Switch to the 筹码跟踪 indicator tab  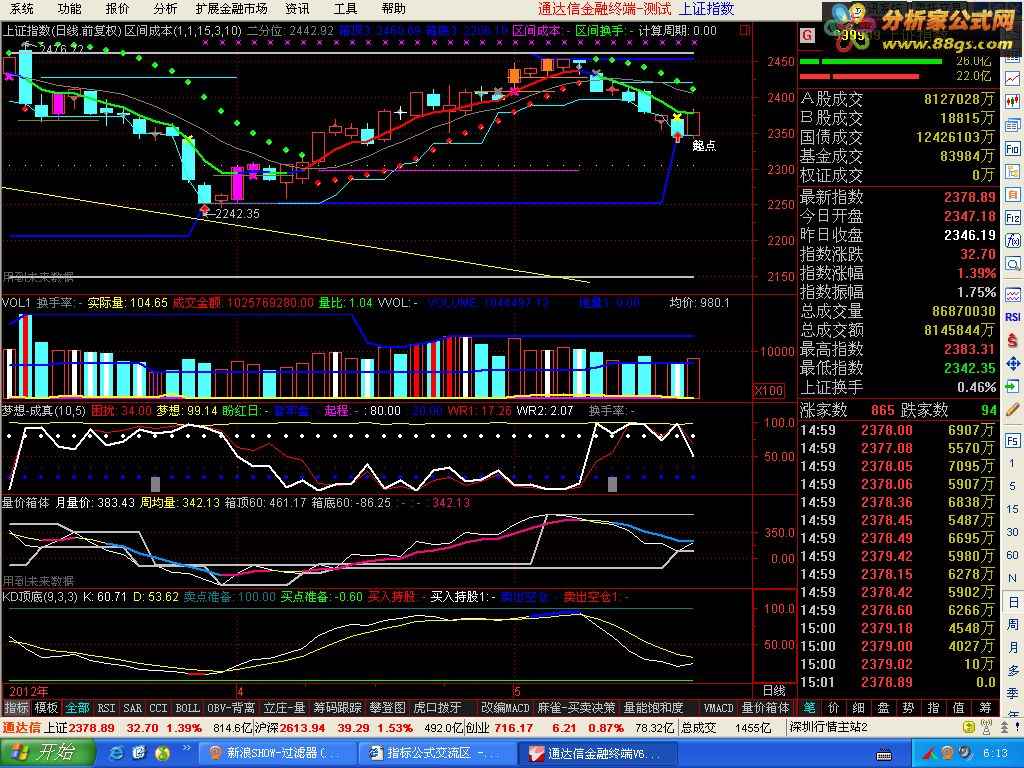tap(337, 708)
